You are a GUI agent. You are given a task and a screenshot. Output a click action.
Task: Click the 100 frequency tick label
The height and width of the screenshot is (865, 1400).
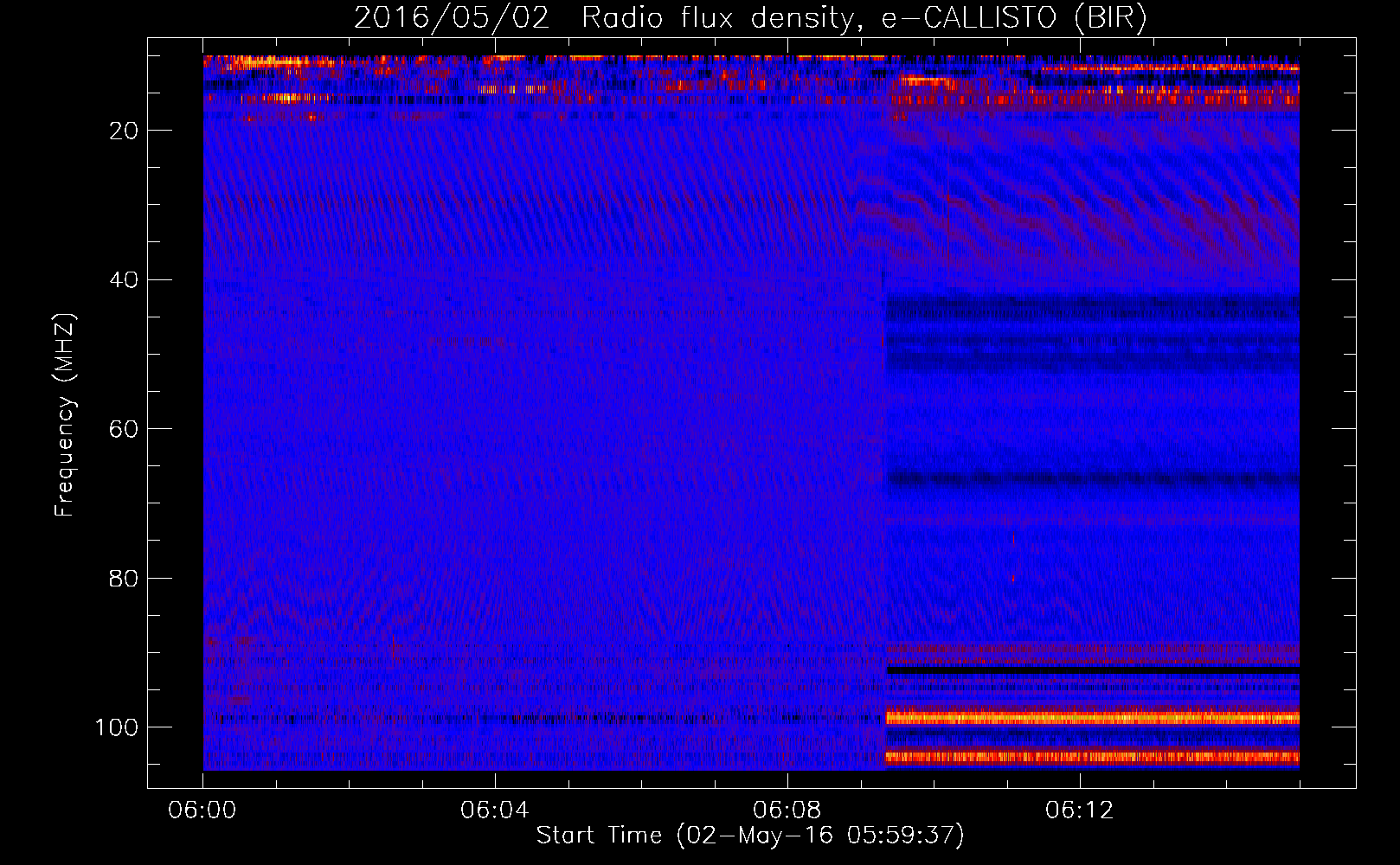pyautogui.click(x=118, y=727)
